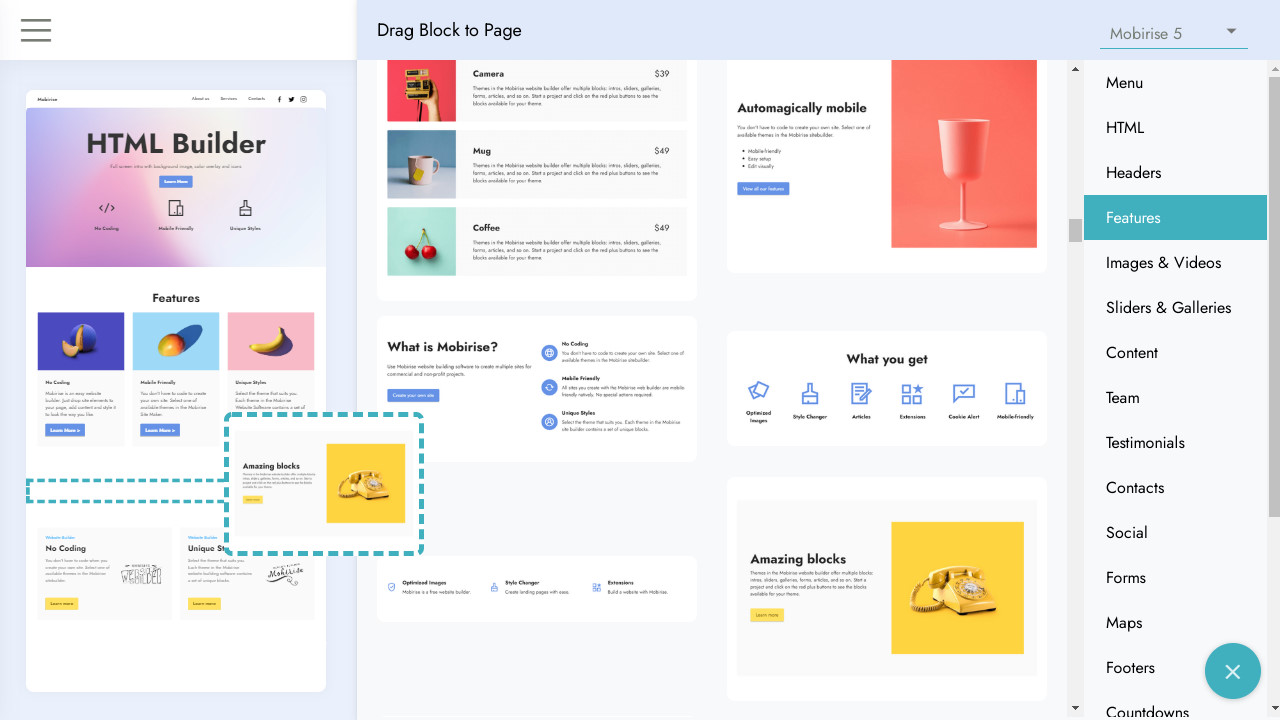1280x720 pixels.
Task: Click the yellow telephone image in panel
Action: coord(957,588)
